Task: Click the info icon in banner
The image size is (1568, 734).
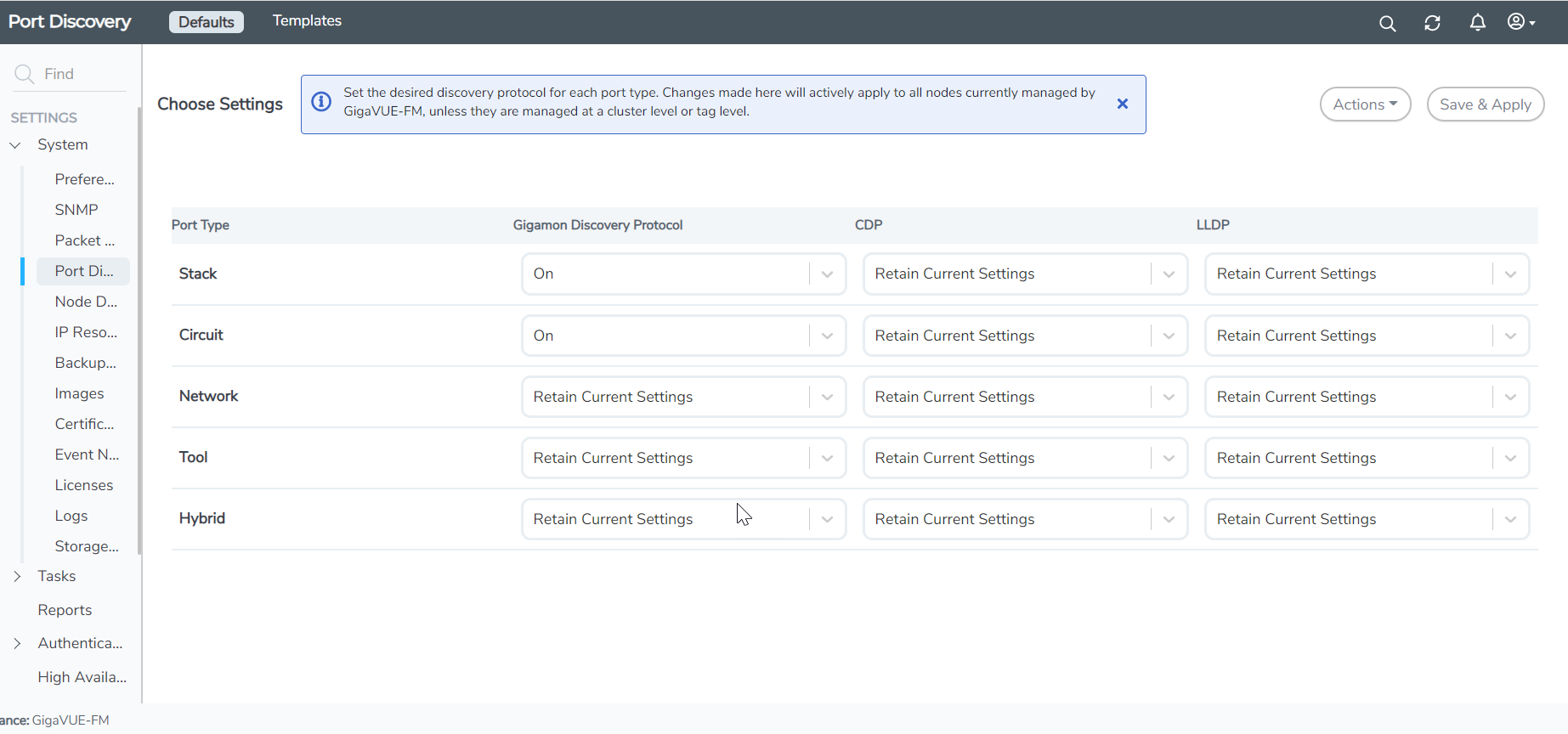Action: point(321,102)
